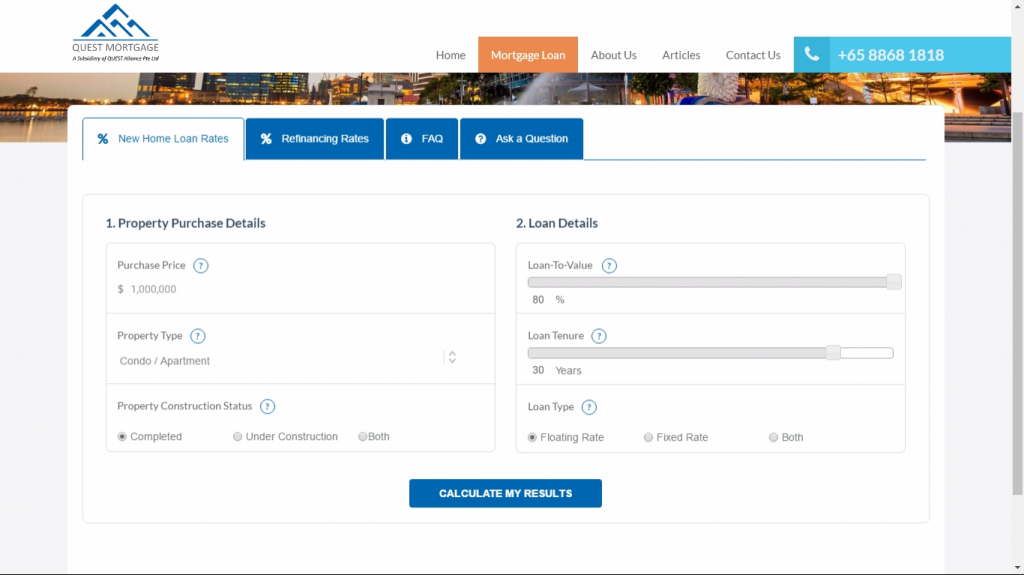Select the Under Construction radio option
The width and height of the screenshot is (1024, 575).
click(238, 437)
